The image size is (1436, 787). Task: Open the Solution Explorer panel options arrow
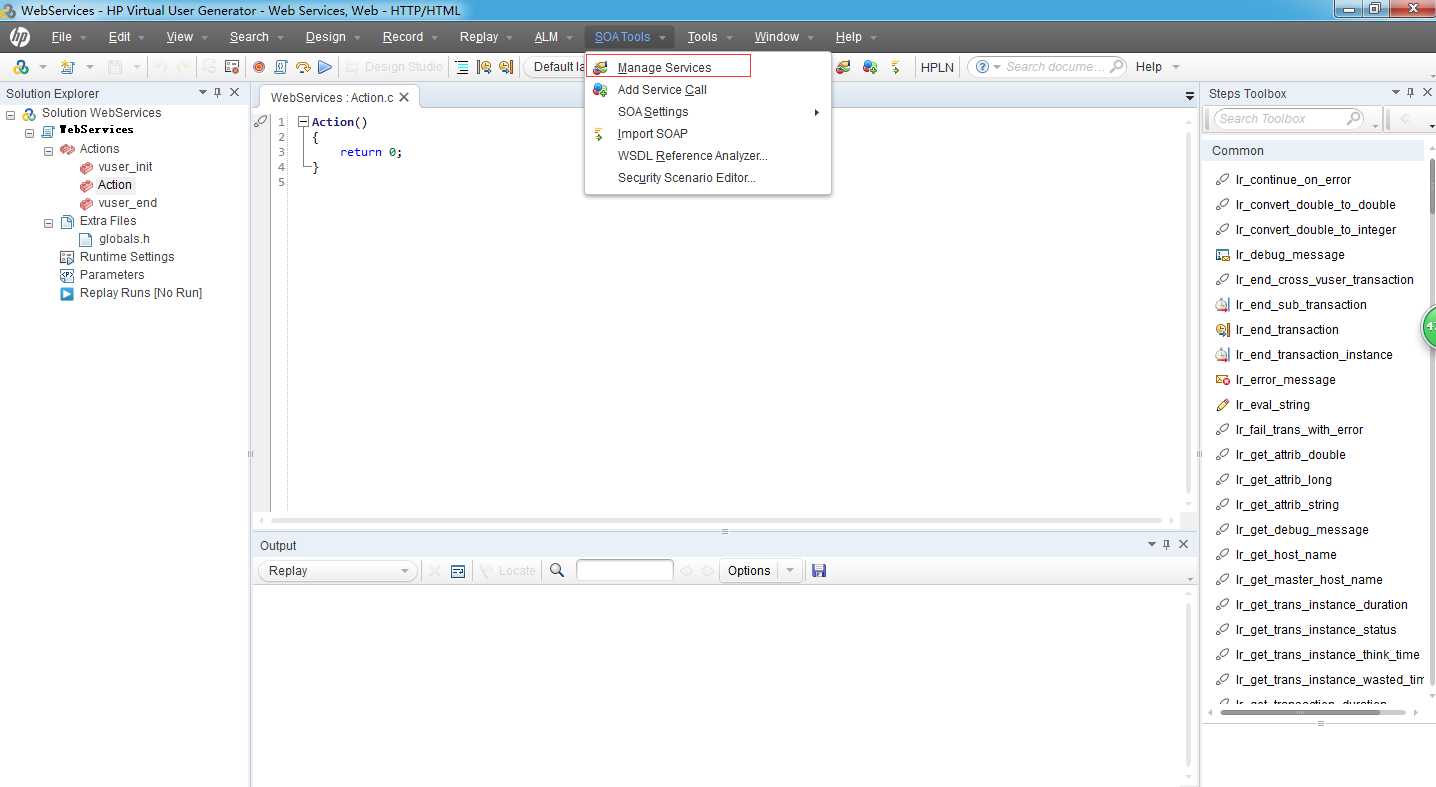click(x=203, y=92)
